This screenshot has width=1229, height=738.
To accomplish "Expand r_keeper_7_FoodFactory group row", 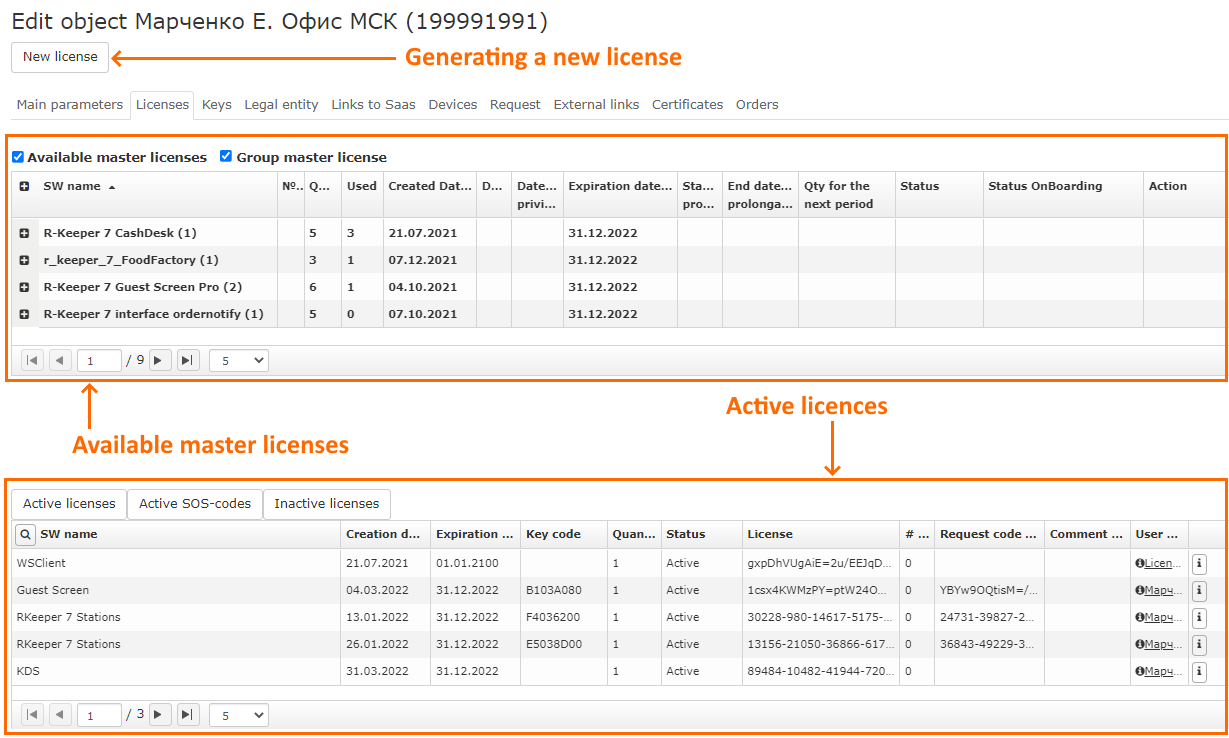I will (24, 260).
